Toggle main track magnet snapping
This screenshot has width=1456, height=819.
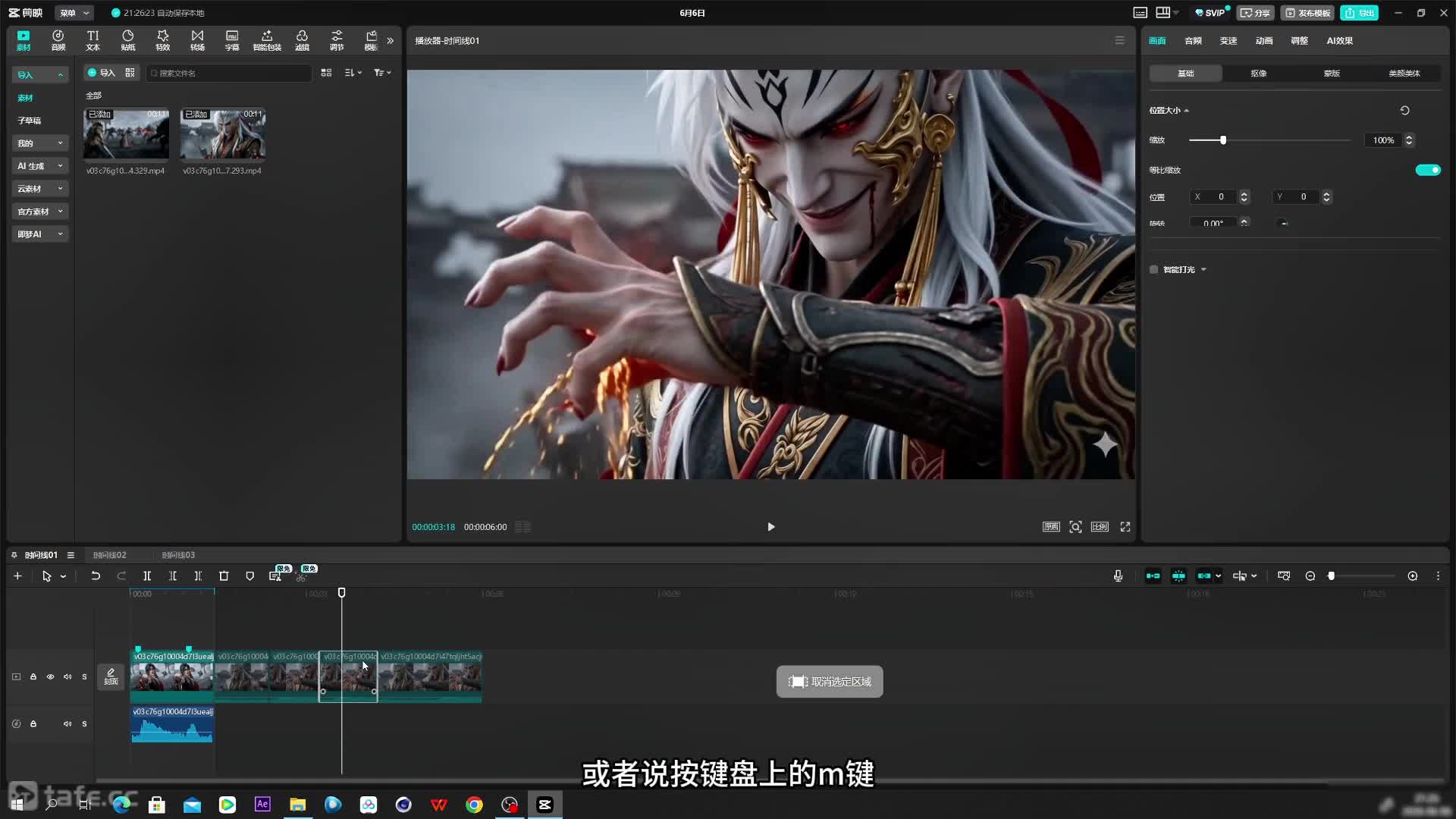tap(1153, 576)
